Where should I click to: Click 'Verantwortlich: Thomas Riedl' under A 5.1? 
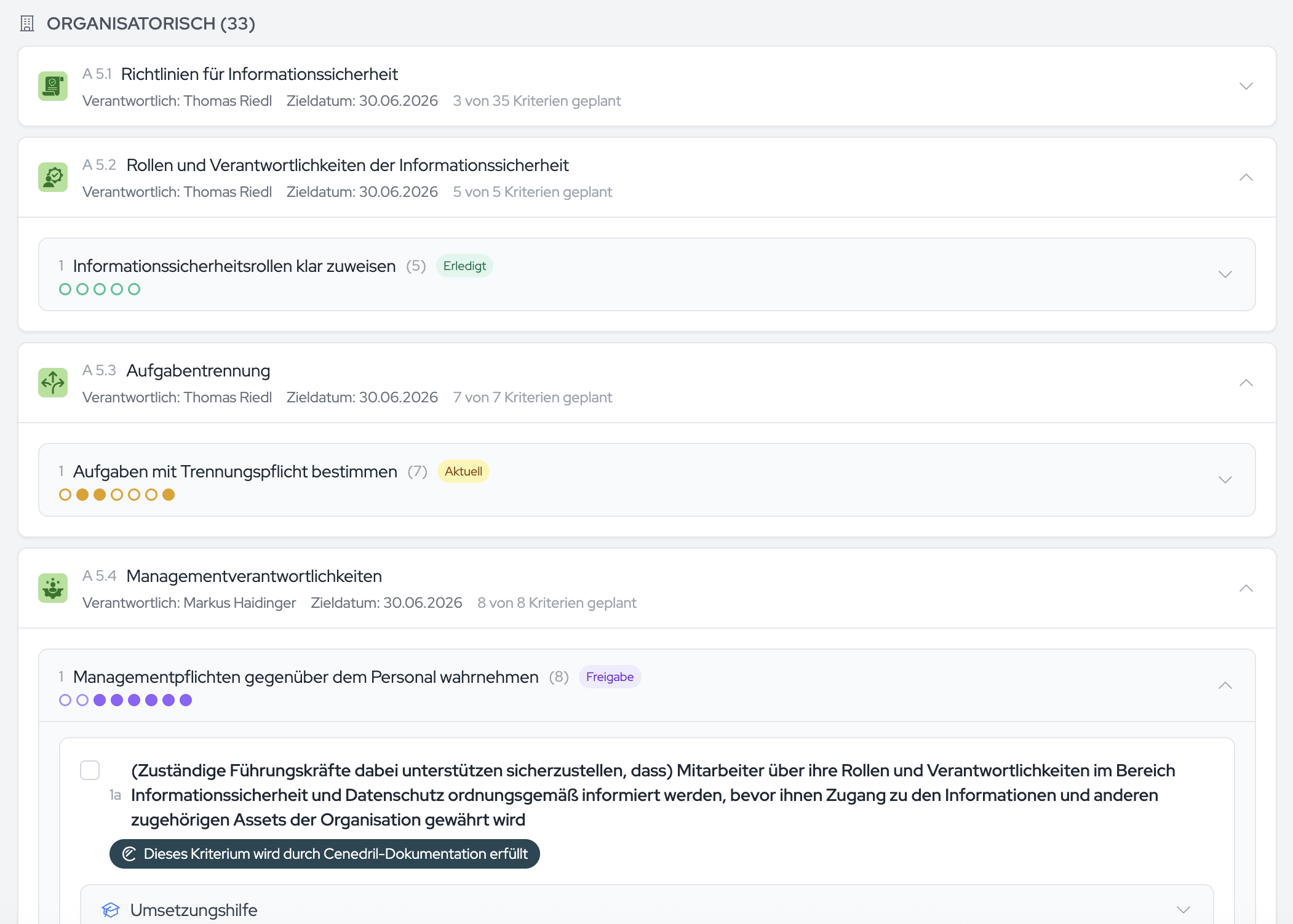coord(177,101)
